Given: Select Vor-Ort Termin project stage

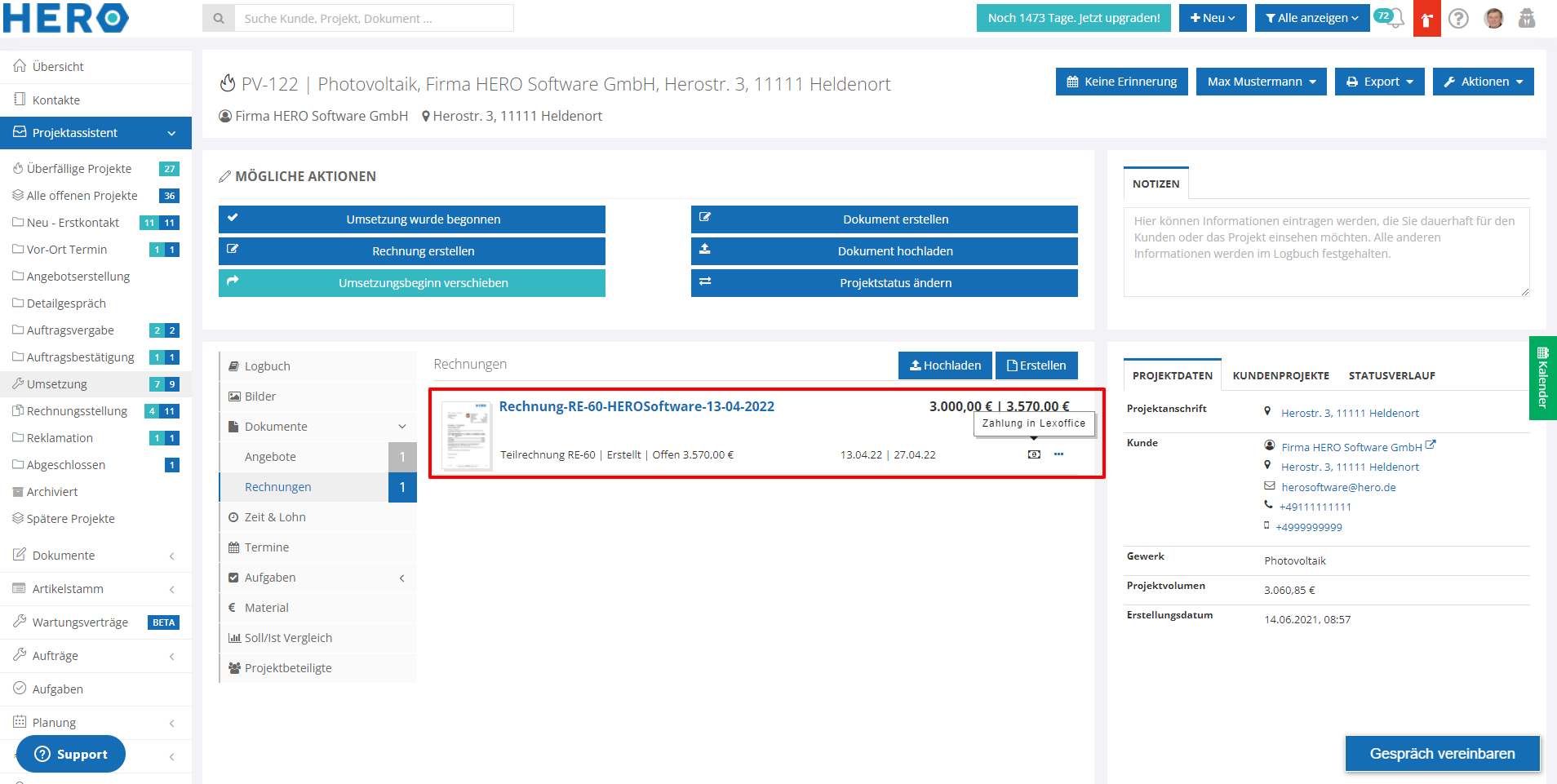Looking at the screenshot, I should click(96, 250).
